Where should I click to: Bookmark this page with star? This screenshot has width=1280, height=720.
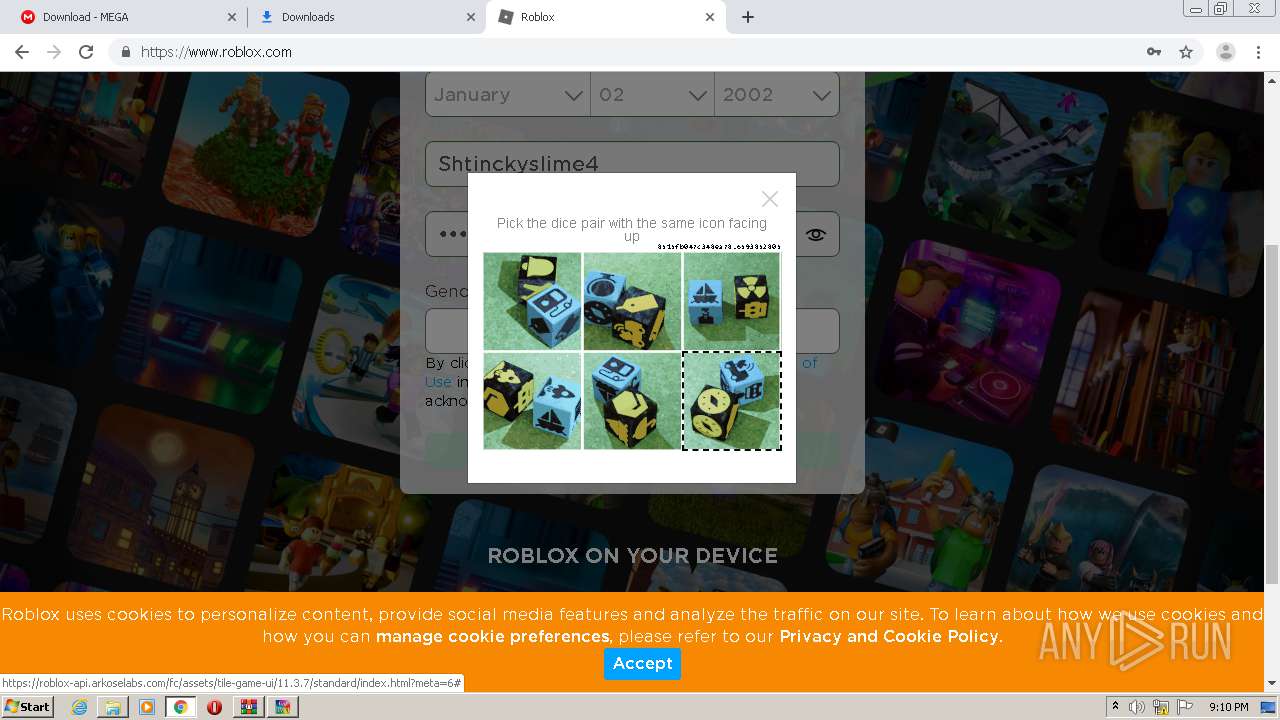pos(1186,52)
